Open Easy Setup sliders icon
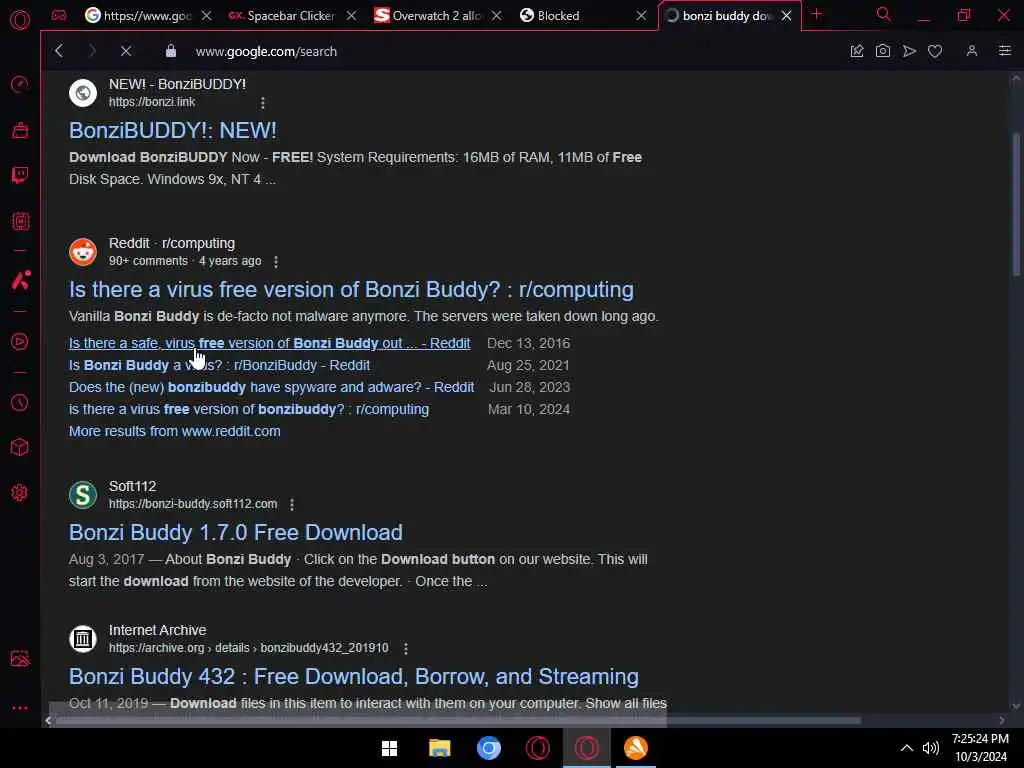 click(x=1004, y=51)
